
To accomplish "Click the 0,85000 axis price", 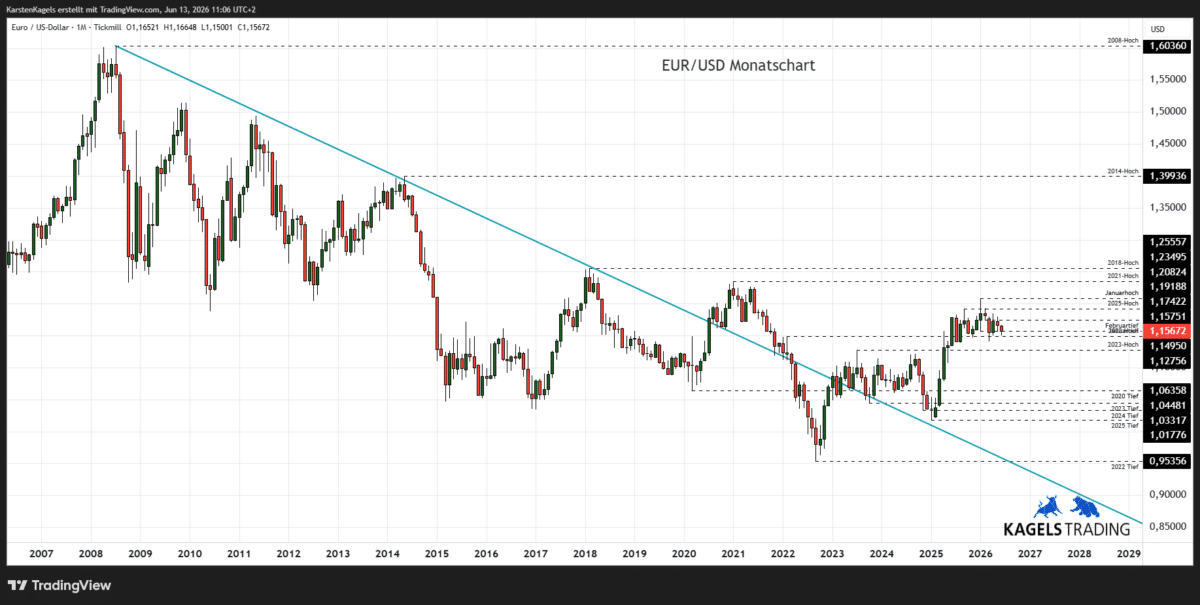I will coord(1168,526).
